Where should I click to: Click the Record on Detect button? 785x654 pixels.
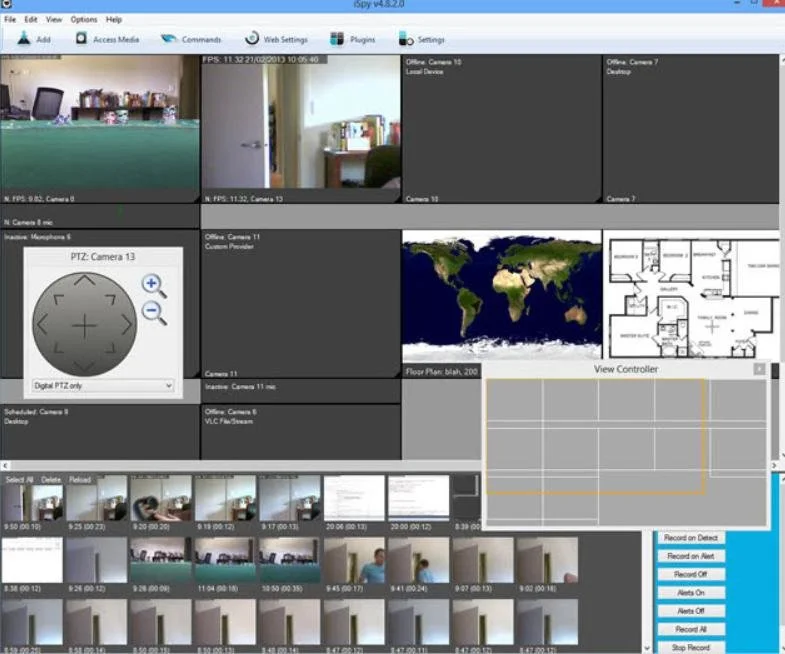pos(691,538)
